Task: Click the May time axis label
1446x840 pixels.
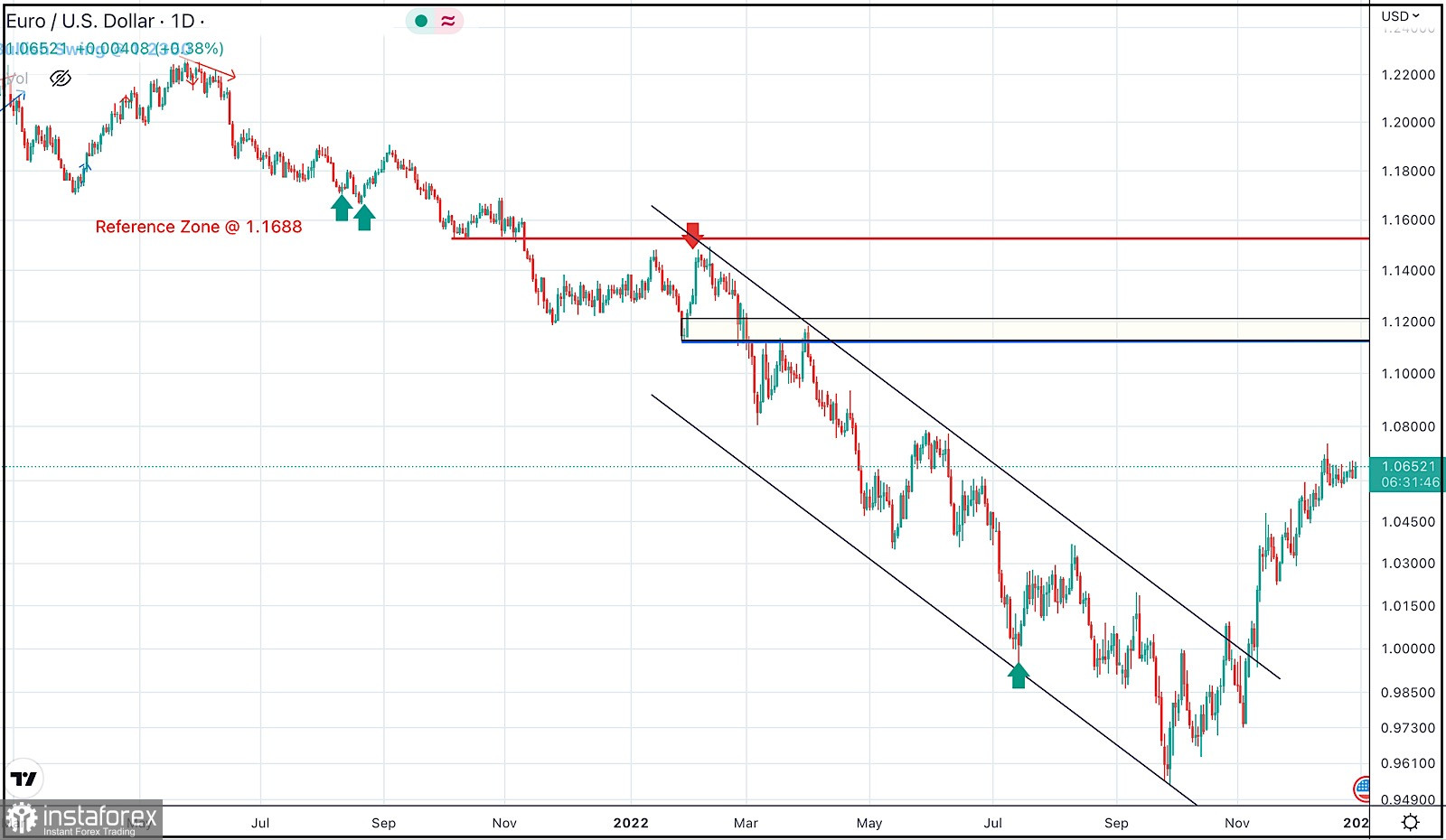Action: point(869,823)
